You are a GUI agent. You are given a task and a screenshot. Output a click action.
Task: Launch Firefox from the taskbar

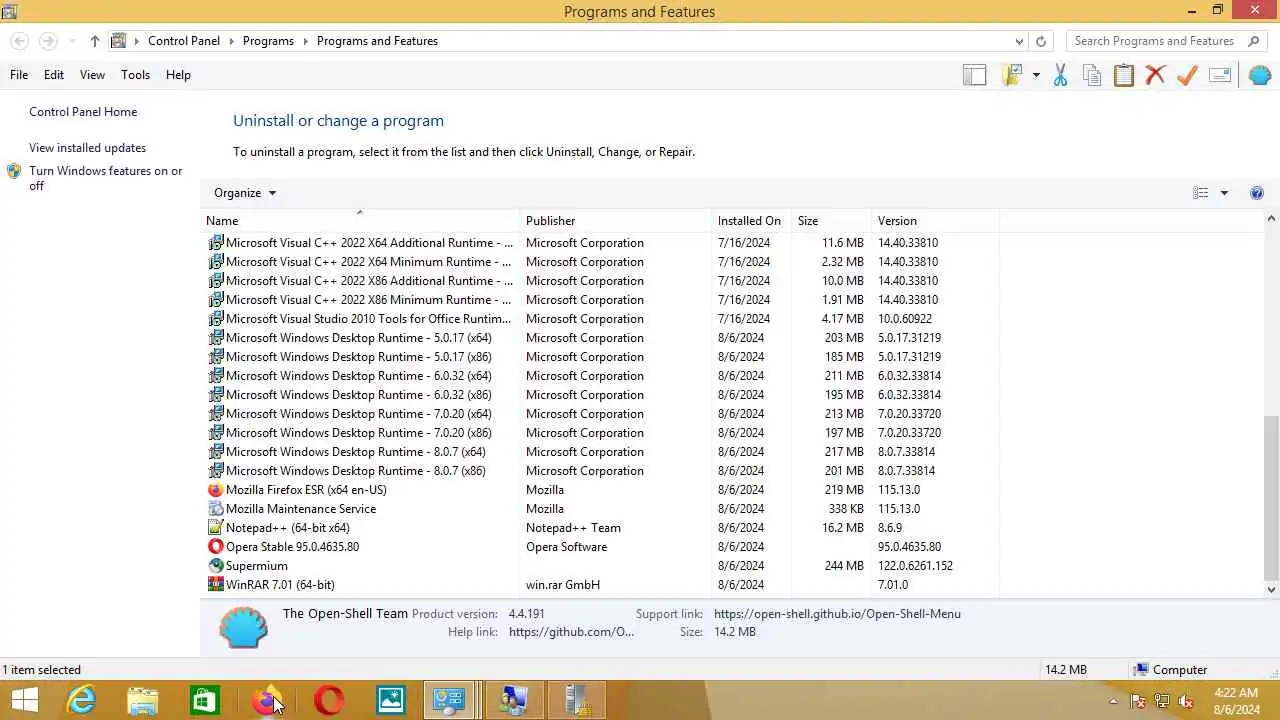coord(266,700)
